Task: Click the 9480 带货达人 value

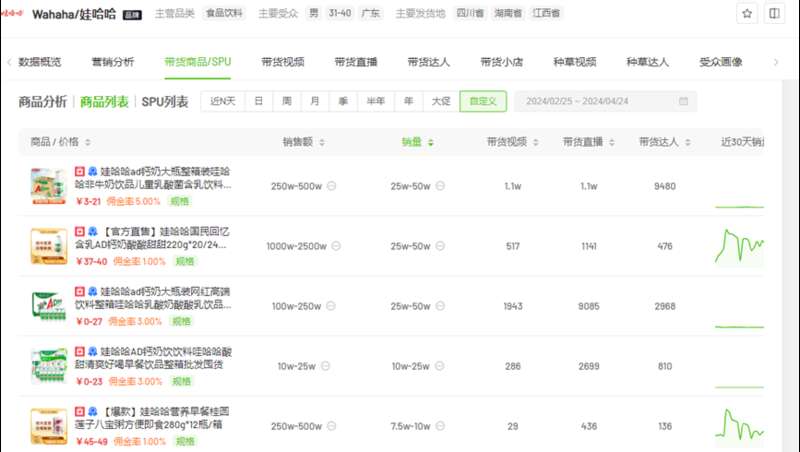Action: pos(665,186)
